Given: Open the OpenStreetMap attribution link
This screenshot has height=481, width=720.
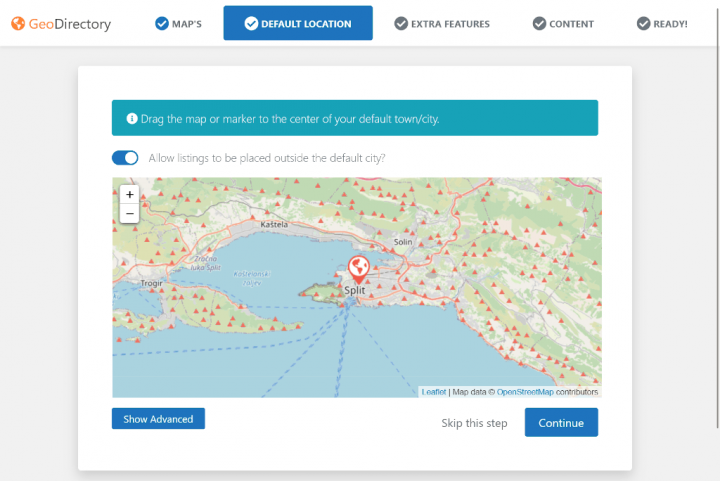Looking at the screenshot, I should click(x=525, y=392).
